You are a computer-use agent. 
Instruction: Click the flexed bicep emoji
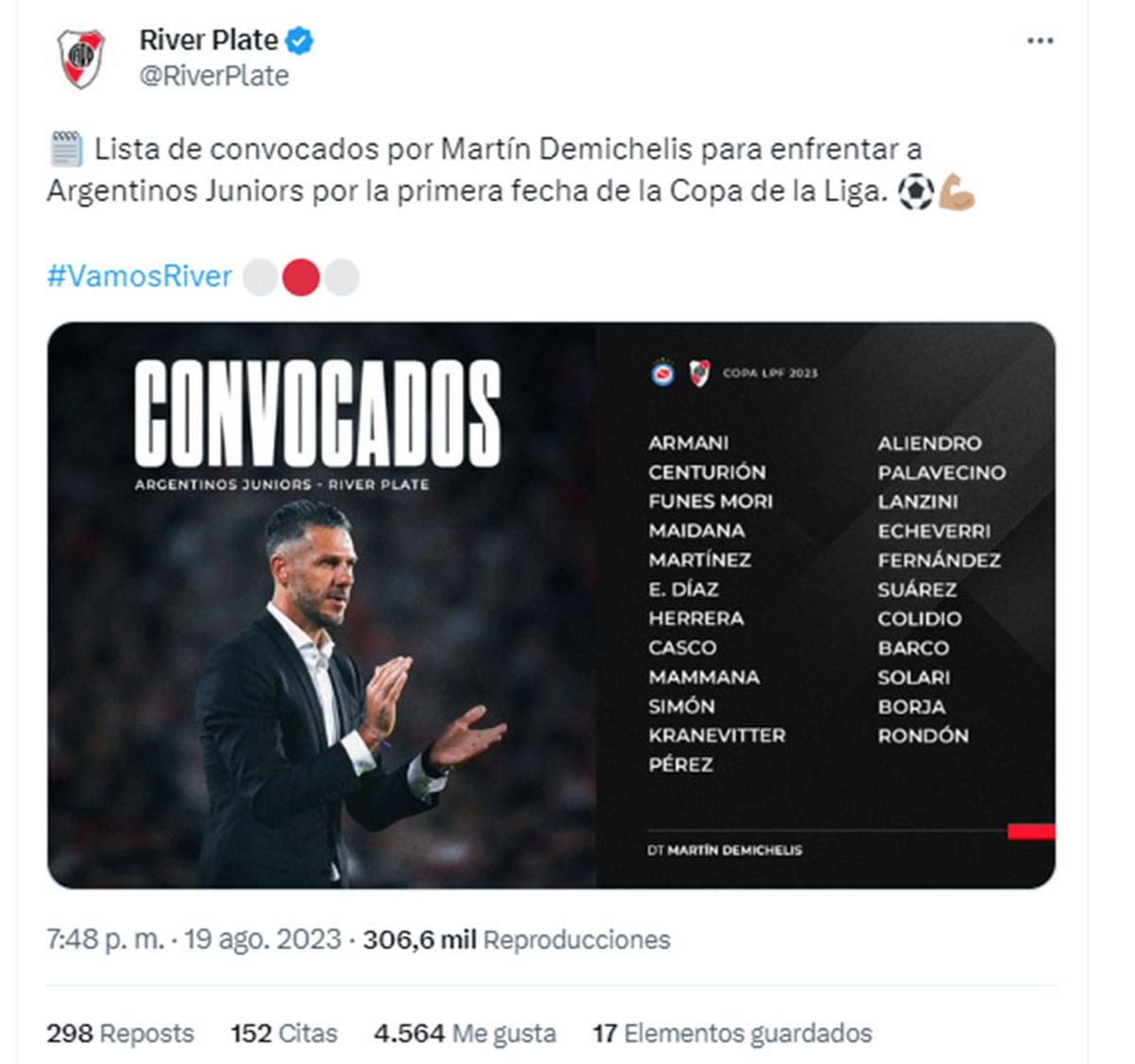(x=956, y=192)
